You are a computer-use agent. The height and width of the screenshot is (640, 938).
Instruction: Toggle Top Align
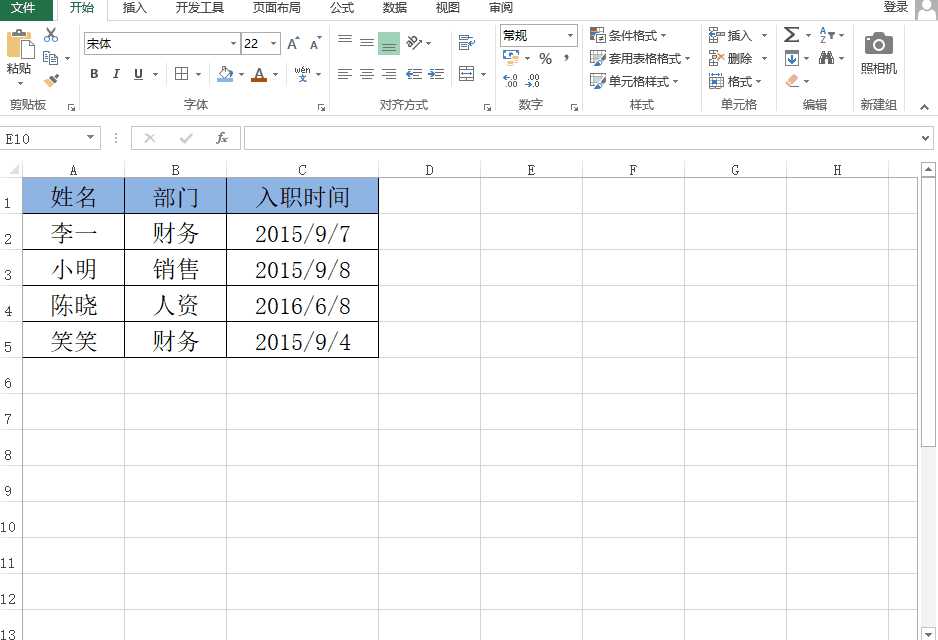point(345,42)
